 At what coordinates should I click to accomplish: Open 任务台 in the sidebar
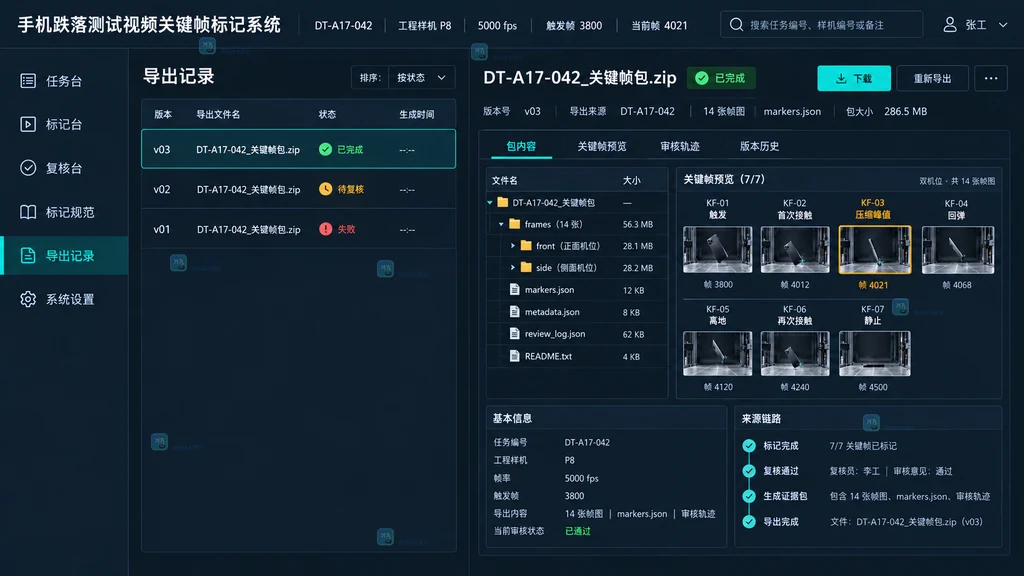coord(64,81)
